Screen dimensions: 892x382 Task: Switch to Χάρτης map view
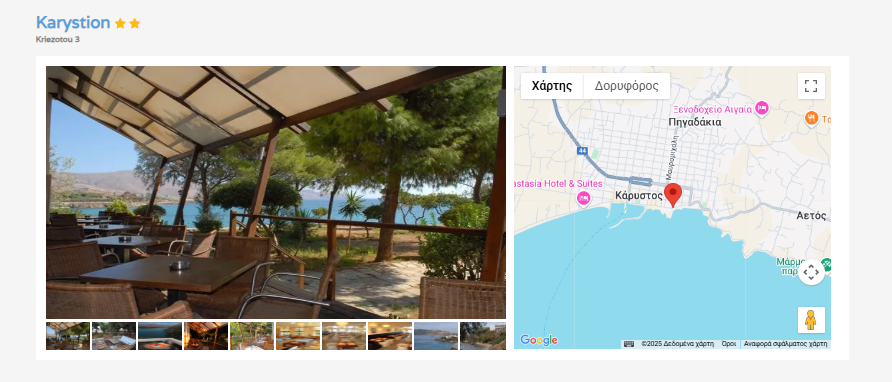tap(552, 86)
